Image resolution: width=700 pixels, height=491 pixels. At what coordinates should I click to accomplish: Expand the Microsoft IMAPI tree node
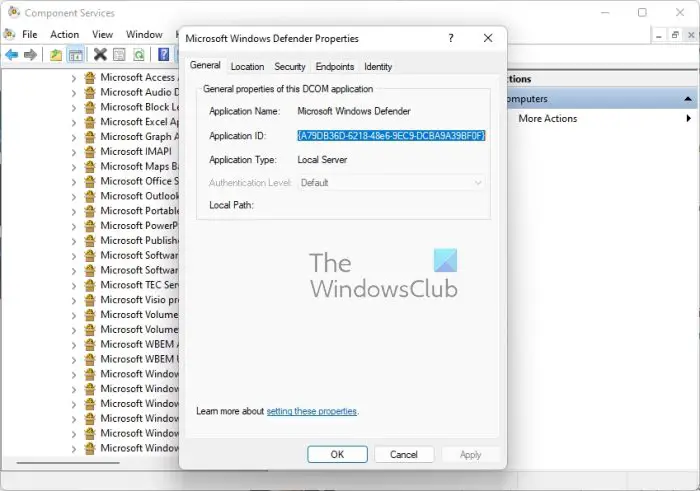[74, 152]
